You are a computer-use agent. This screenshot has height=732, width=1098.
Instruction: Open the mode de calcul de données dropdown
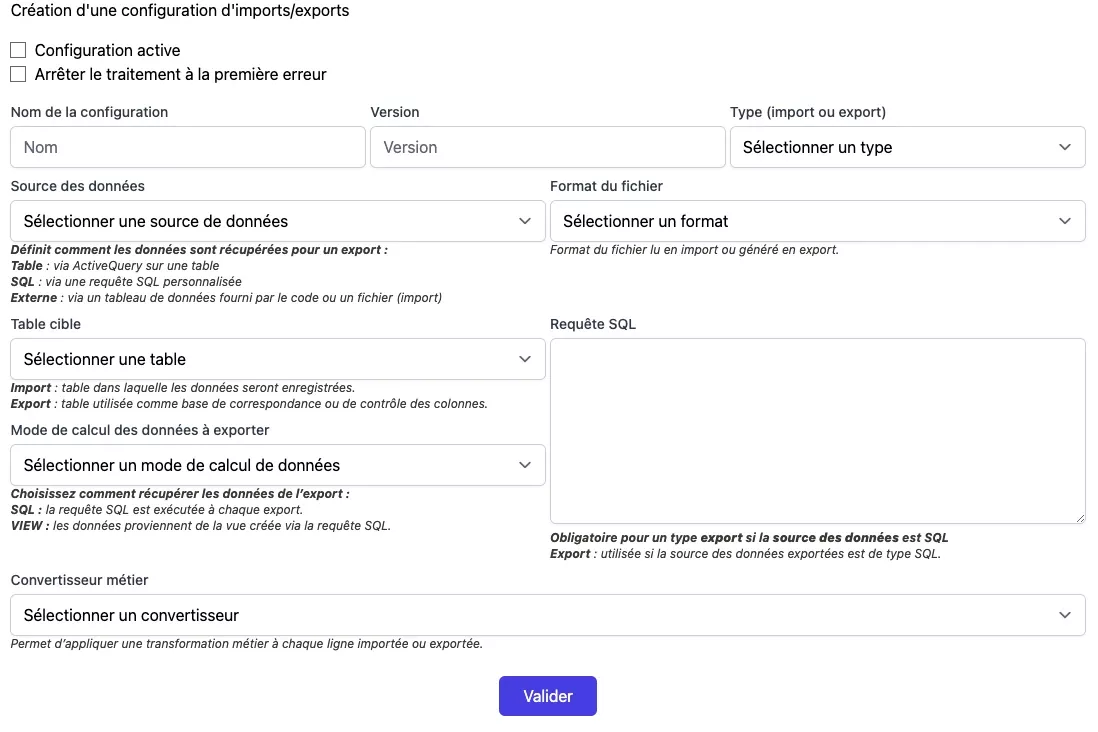(x=277, y=465)
